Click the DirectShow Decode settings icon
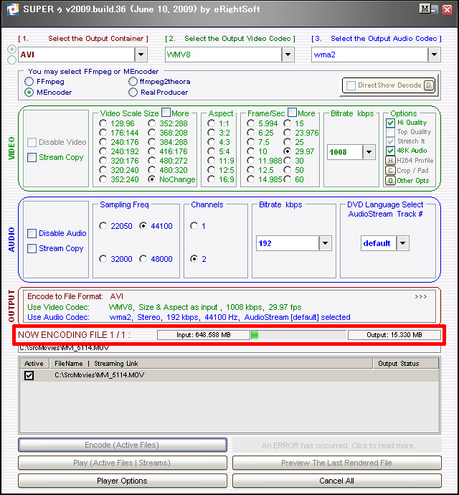Viewport: 459px width, 495px height. click(x=429, y=85)
